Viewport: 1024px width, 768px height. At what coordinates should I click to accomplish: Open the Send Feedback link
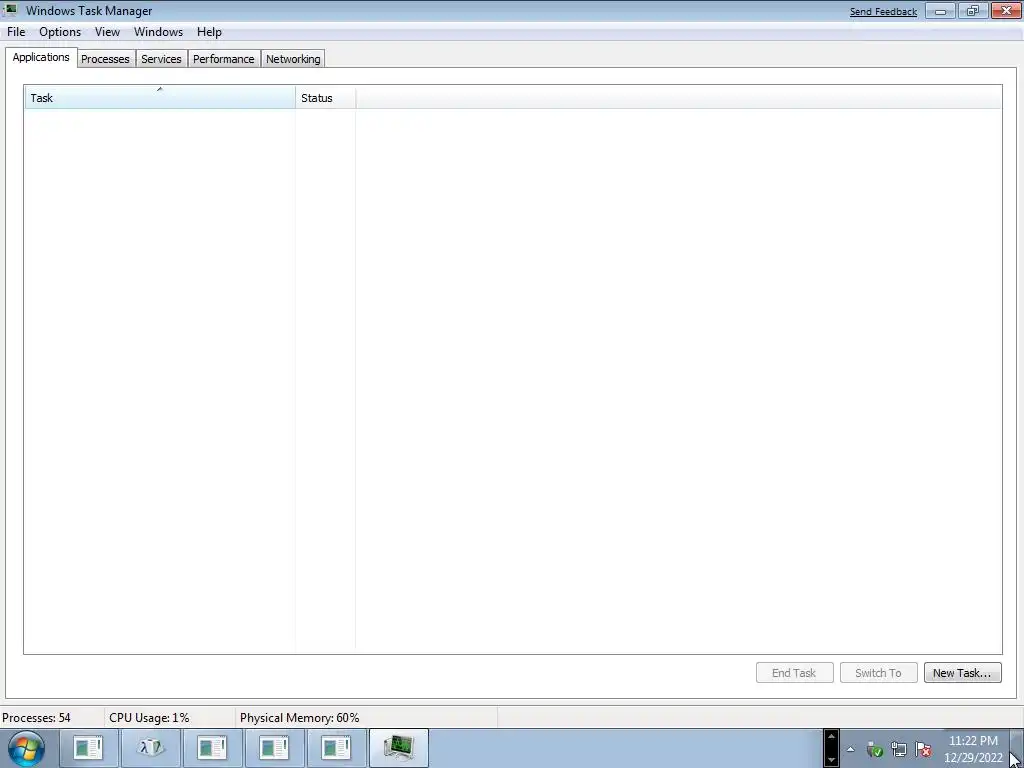(x=883, y=12)
